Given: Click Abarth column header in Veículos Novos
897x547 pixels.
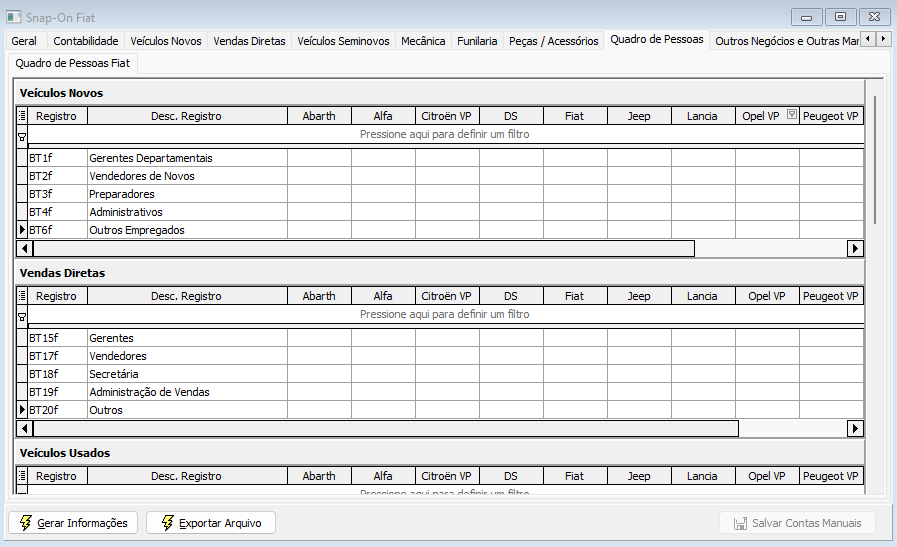Looking at the screenshot, I should (319, 116).
